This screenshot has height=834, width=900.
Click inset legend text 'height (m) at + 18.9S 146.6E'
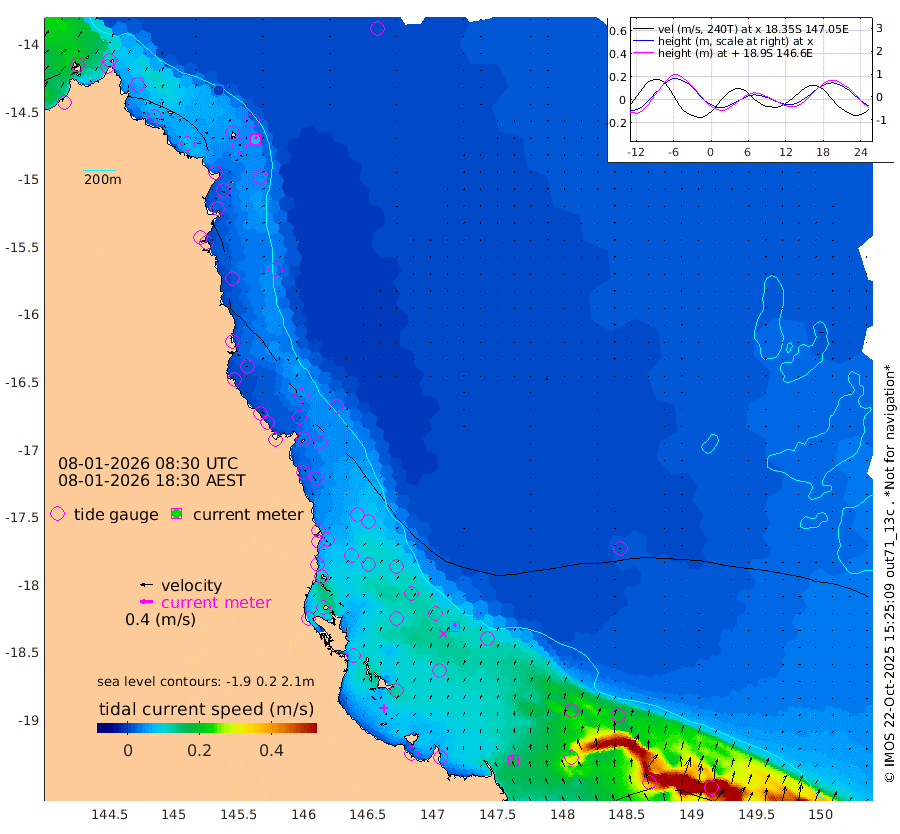click(x=735, y=53)
